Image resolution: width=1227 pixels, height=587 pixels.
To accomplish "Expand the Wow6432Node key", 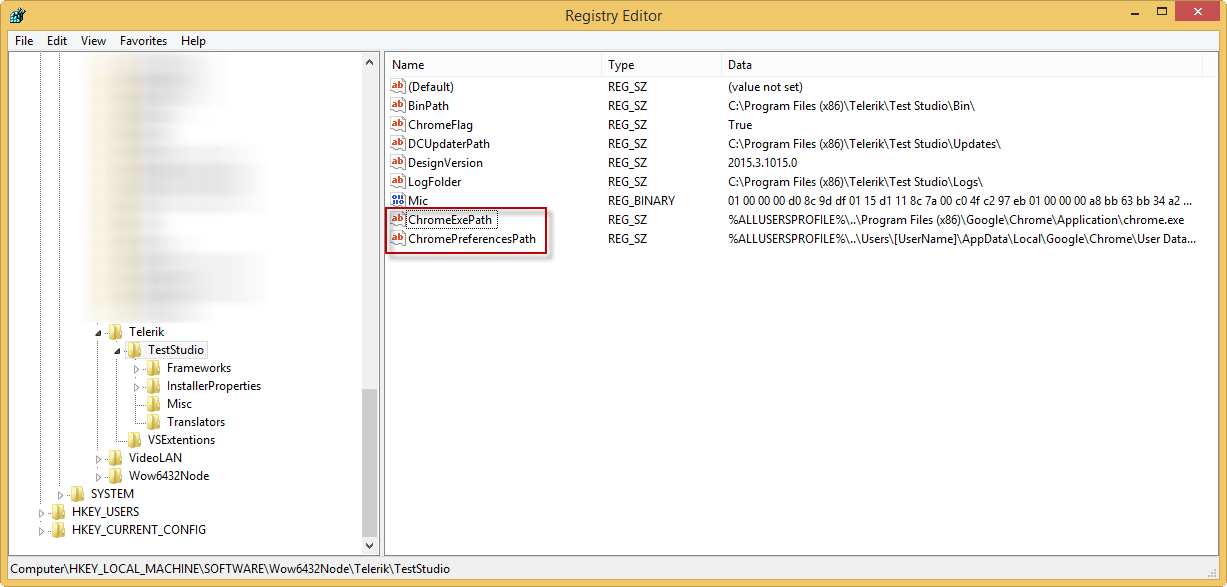I will pos(99,476).
